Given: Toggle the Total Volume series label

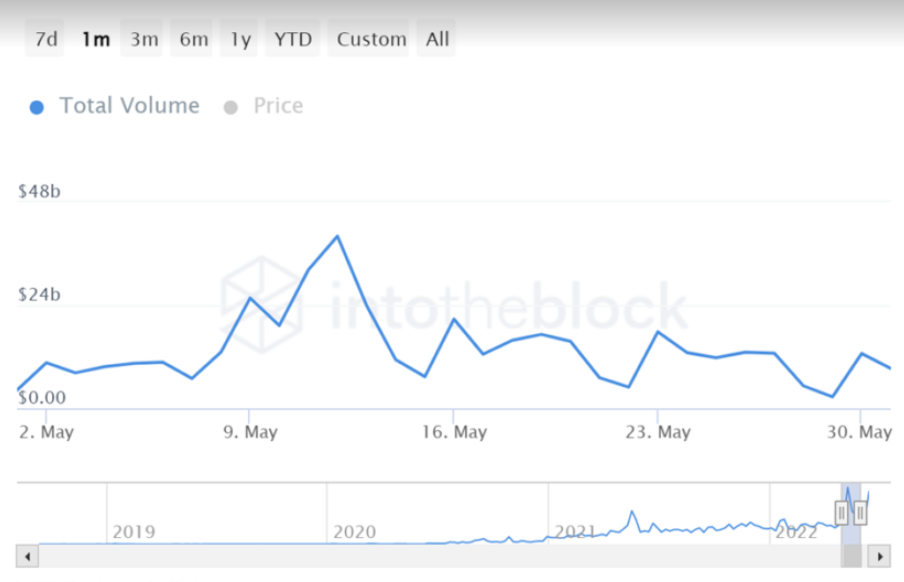Looking at the screenshot, I should click(129, 106).
